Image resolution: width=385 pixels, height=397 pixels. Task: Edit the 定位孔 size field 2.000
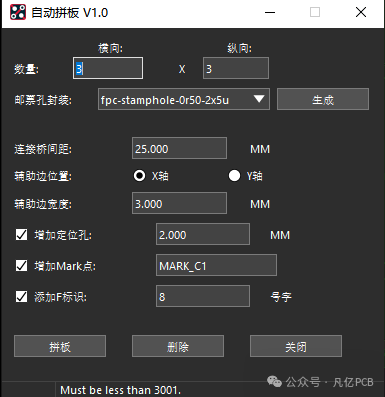[x=203, y=234]
